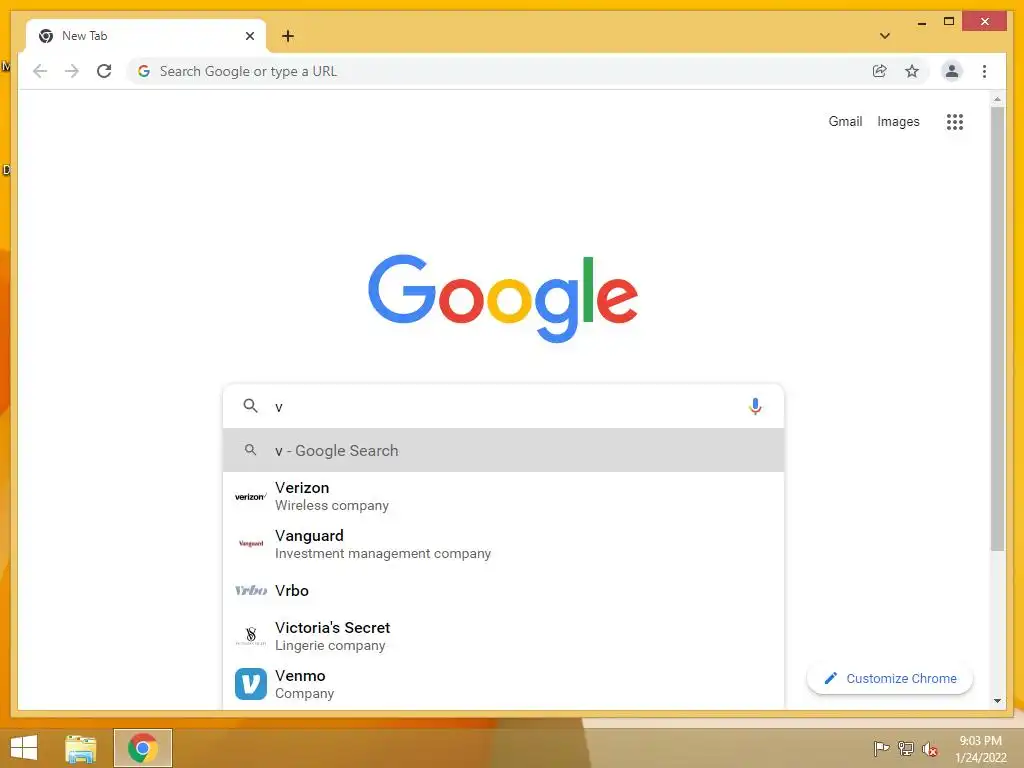The width and height of the screenshot is (1024, 768).
Task: Click the forward navigation arrow
Action: pyautogui.click(x=72, y=71)
